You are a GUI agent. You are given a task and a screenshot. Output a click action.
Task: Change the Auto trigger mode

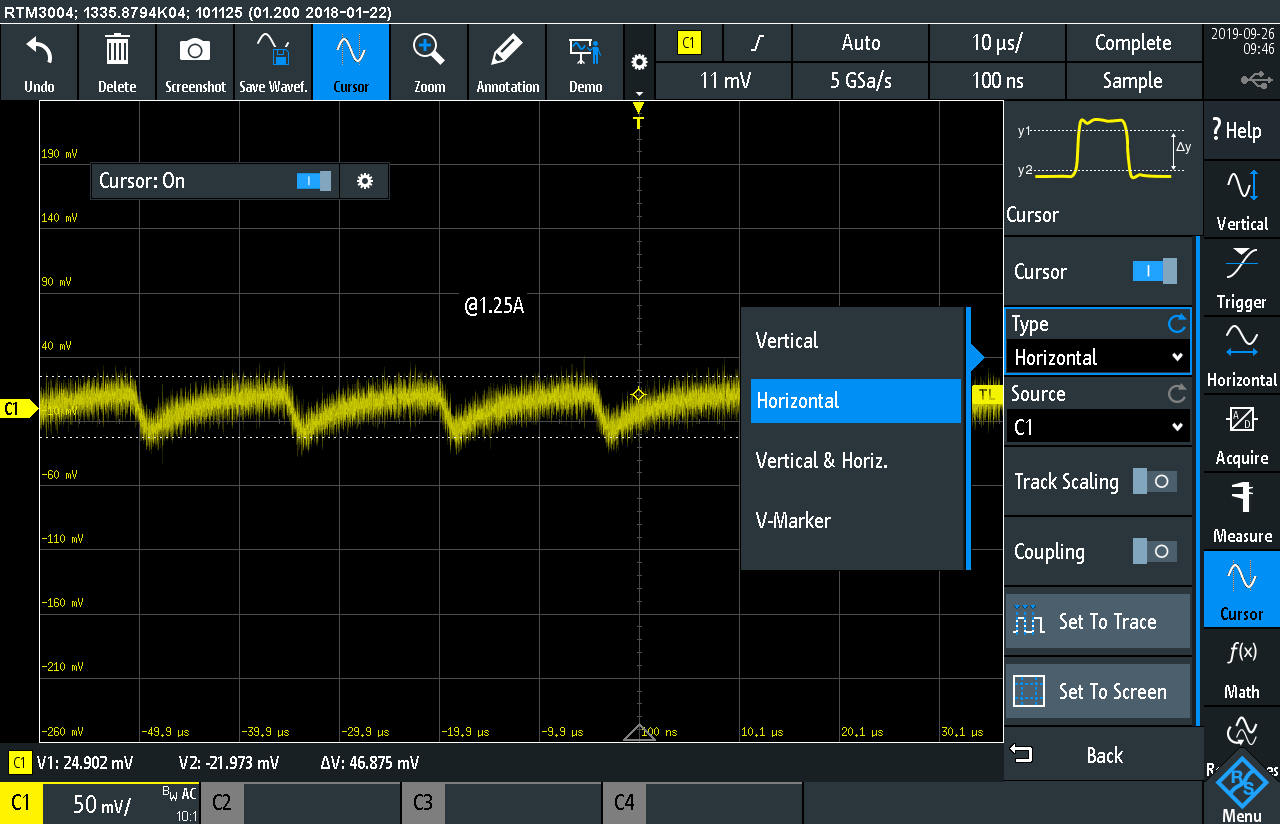(860, 43)
